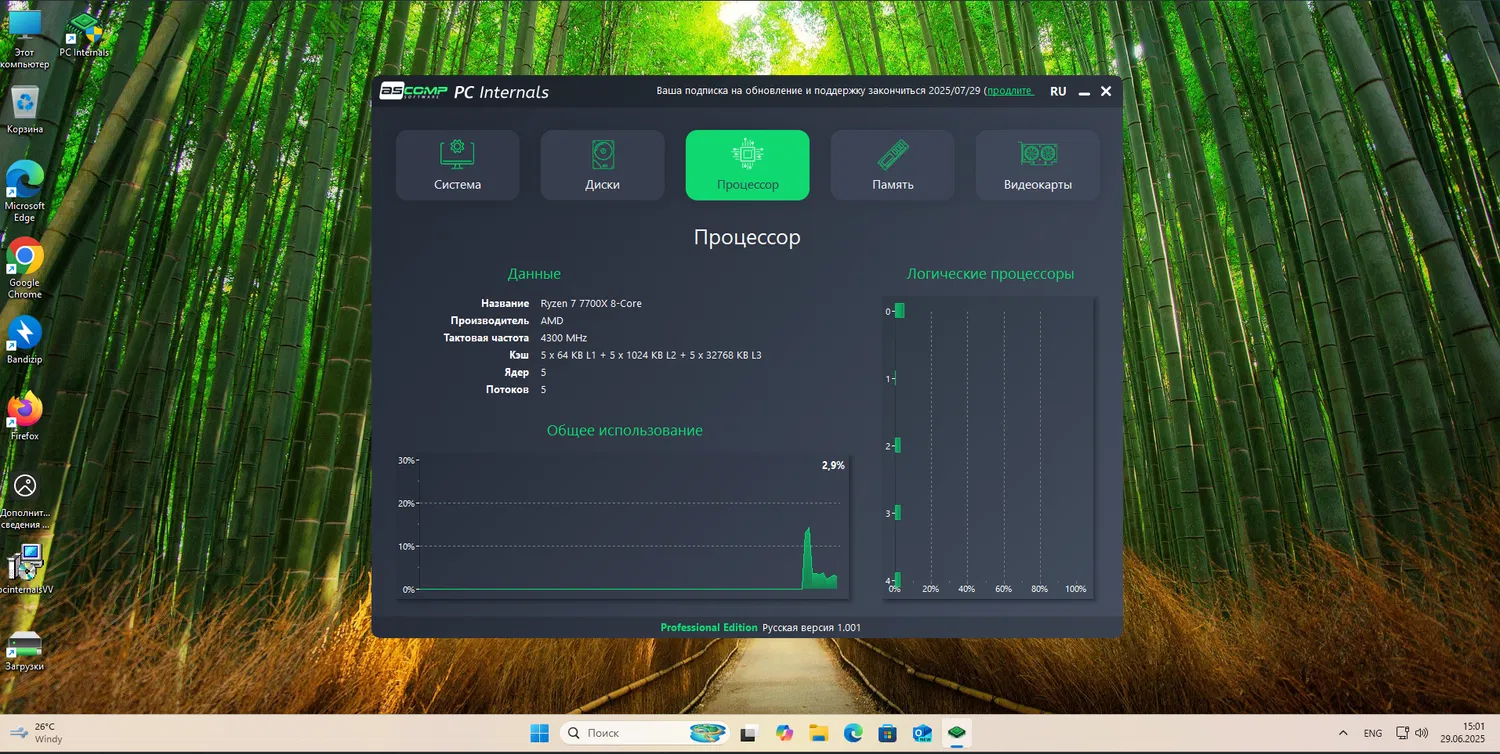The height and width of the screenshot is (754, 1500).
Task: Click the Кэш label
Action: pyautogui.click(x=519, y=355)
